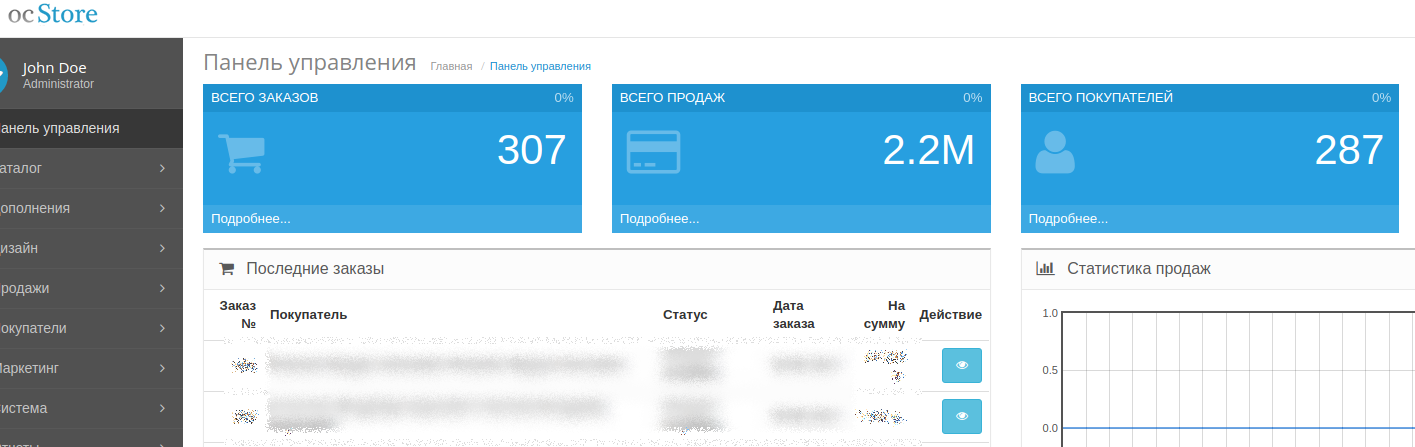Expand the Покупатели sidebar menu
Screen dimensions: 1415x447
coord(85,328)
